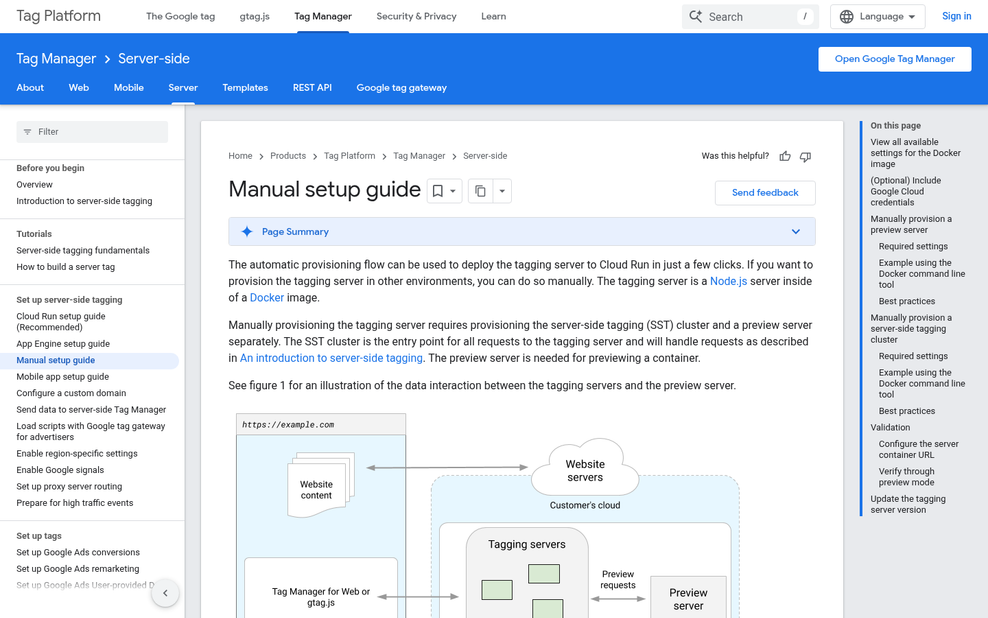Image resolution: width=988 pixels, height=618 pixels.
Task: Click the filter icon in the sidebar
Action: point(27,132)
